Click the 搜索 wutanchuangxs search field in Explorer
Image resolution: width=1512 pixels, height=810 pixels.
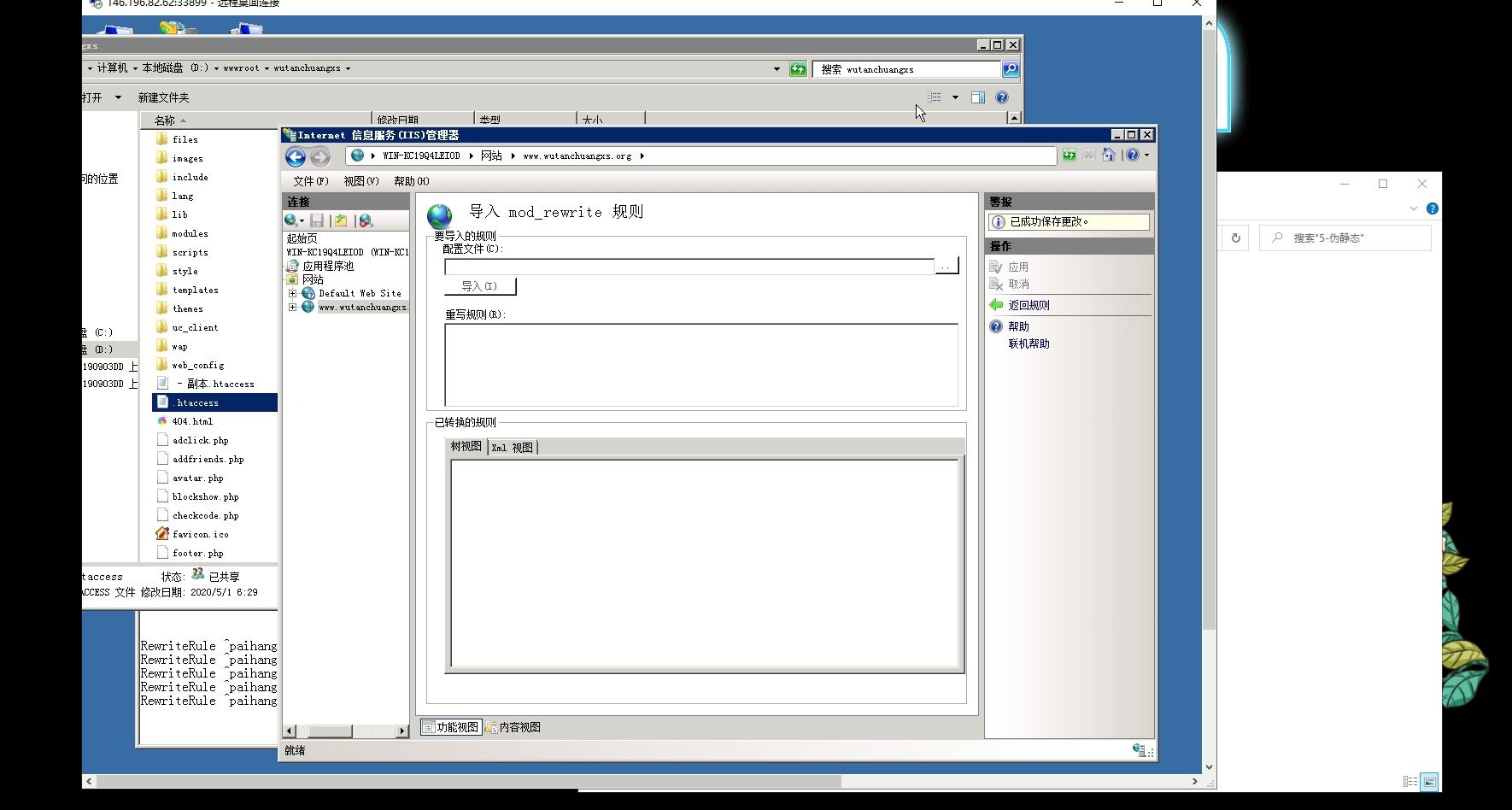tap(906, 69)
